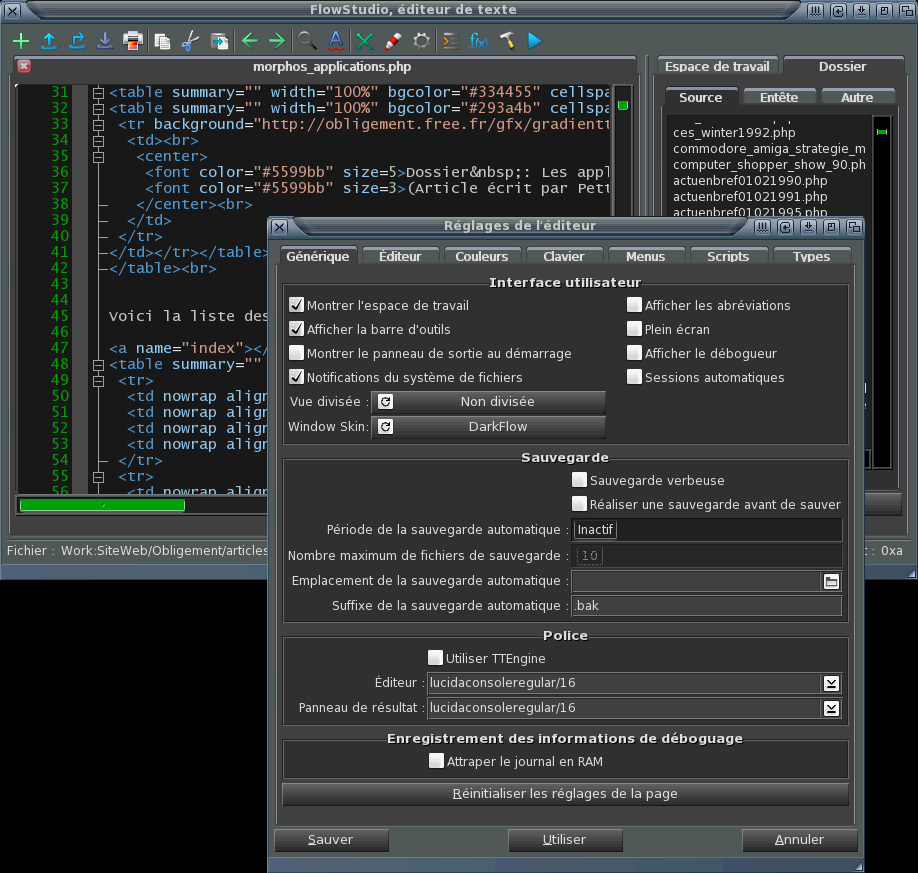This screenshot has height=873, width=918.
Task: Open search with the magnifying glass icon
Action: pyautogui.click(x=307, y=41)
